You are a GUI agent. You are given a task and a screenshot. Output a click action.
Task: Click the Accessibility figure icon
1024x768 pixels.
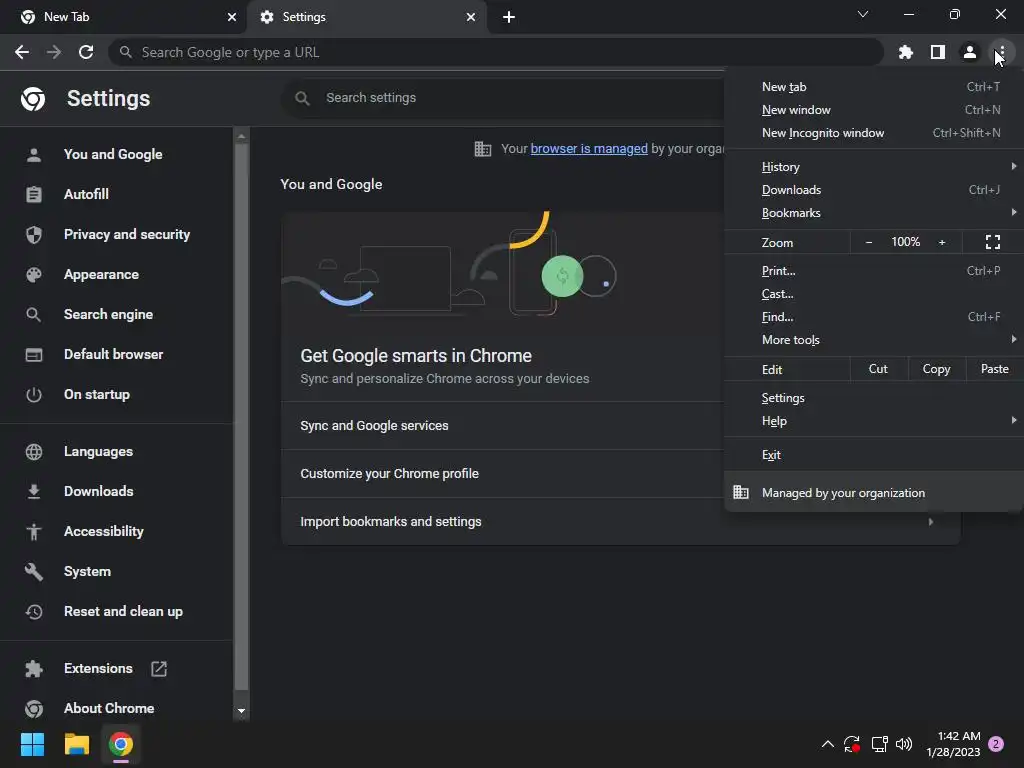(x=33, y=532)
